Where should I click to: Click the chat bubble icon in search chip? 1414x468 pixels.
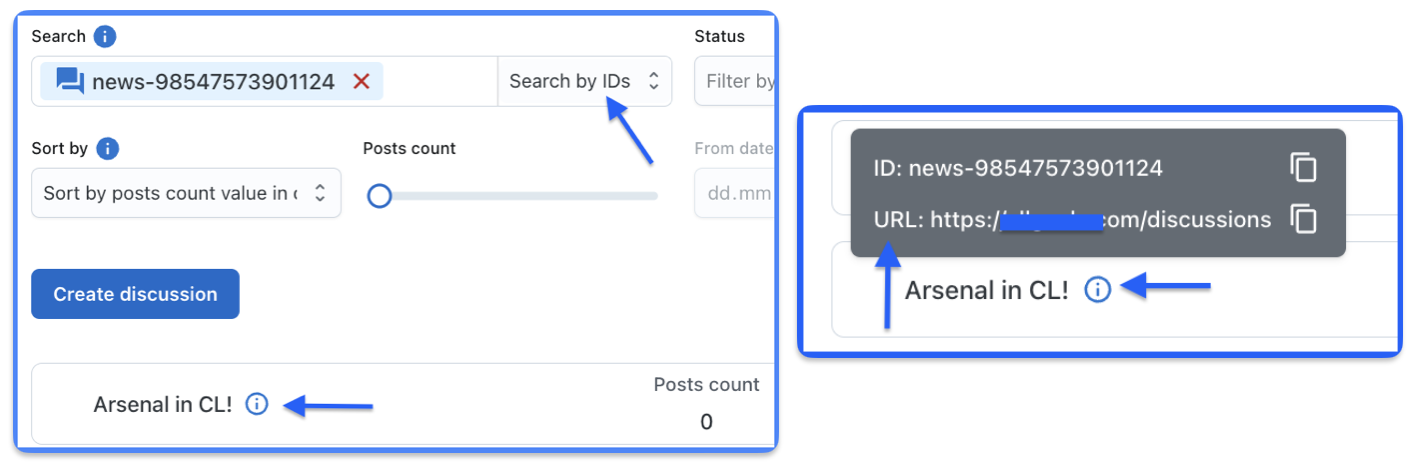[70, 82]
